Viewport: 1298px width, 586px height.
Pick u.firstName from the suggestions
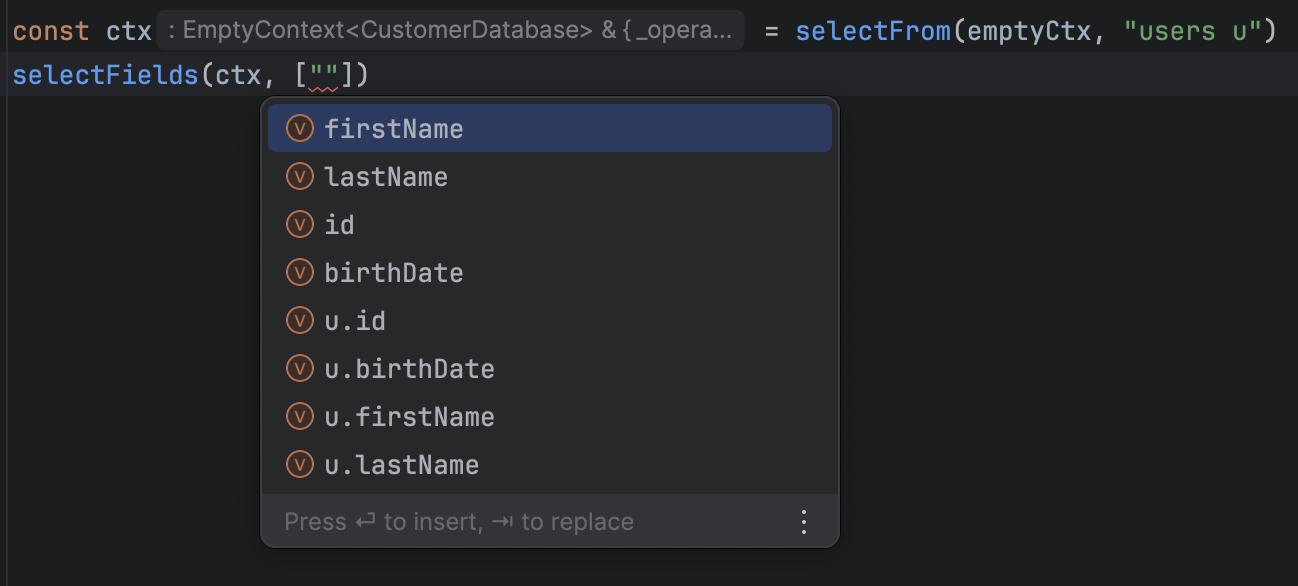549,417
